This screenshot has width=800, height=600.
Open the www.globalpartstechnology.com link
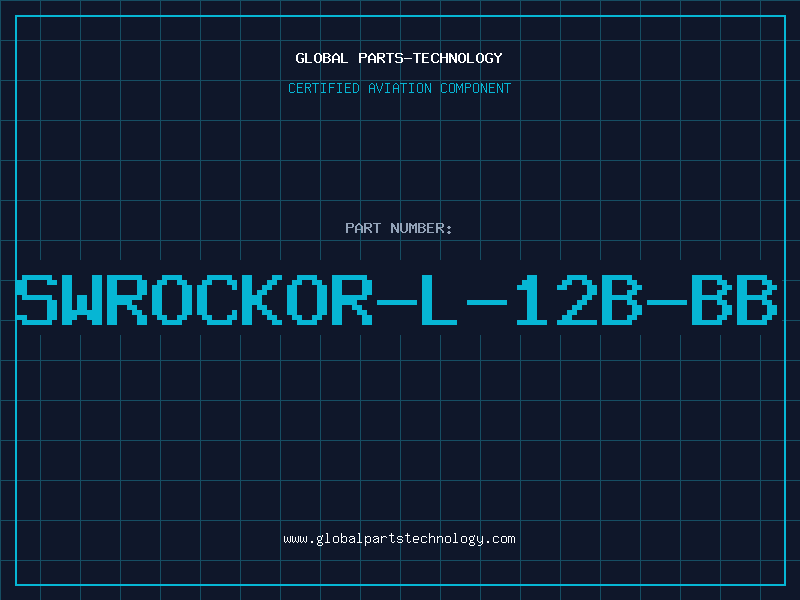[x=399, y=539]
